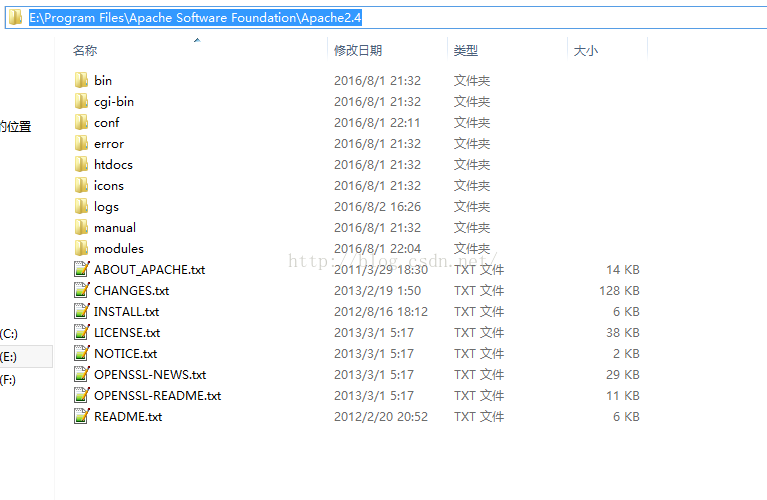This screenshot has height=500, width=767.
Task: Click the htdocs folder icon
Action: pos(81,164)
